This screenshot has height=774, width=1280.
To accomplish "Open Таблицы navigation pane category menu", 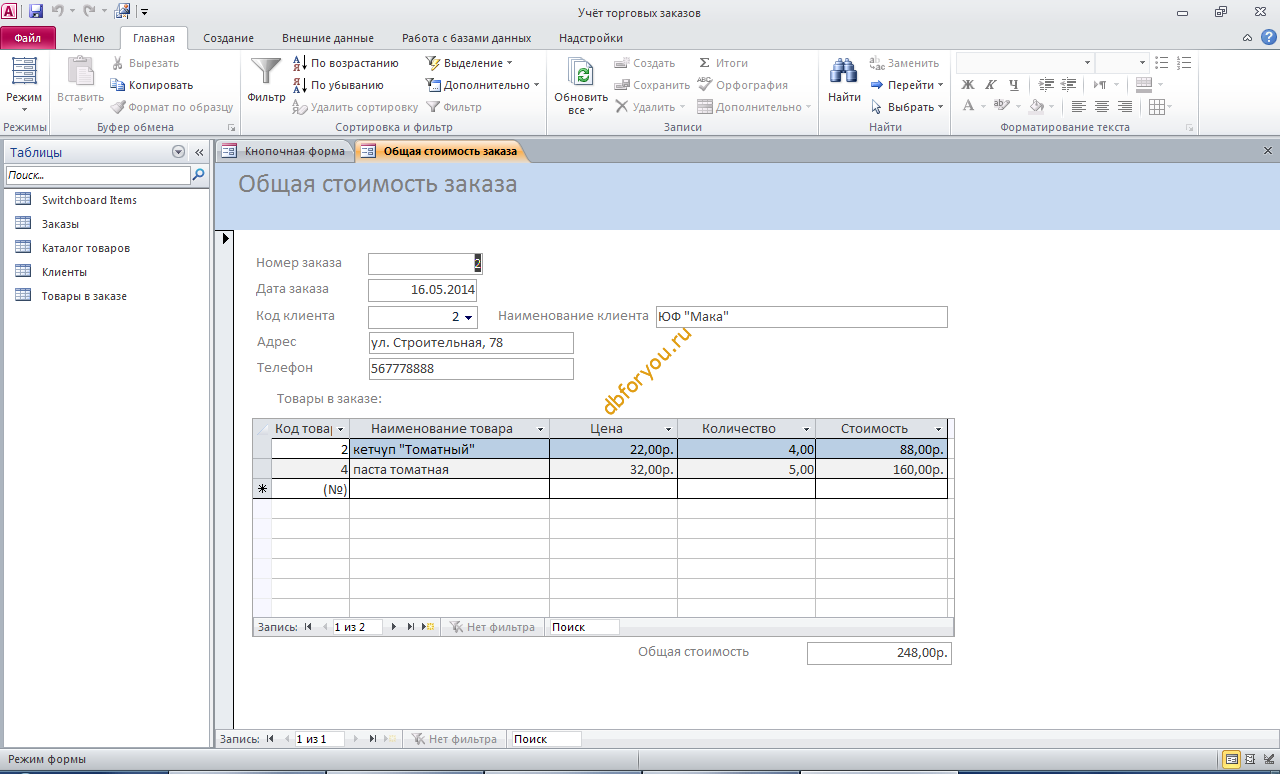I will click(x=179, y=152).
